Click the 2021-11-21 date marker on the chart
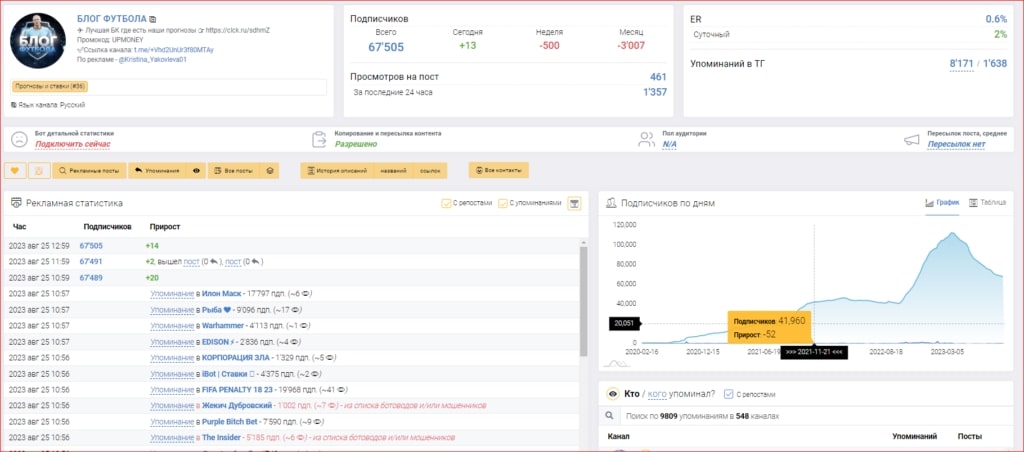Screen dimensions: 1024x452 tap(813, 352)
